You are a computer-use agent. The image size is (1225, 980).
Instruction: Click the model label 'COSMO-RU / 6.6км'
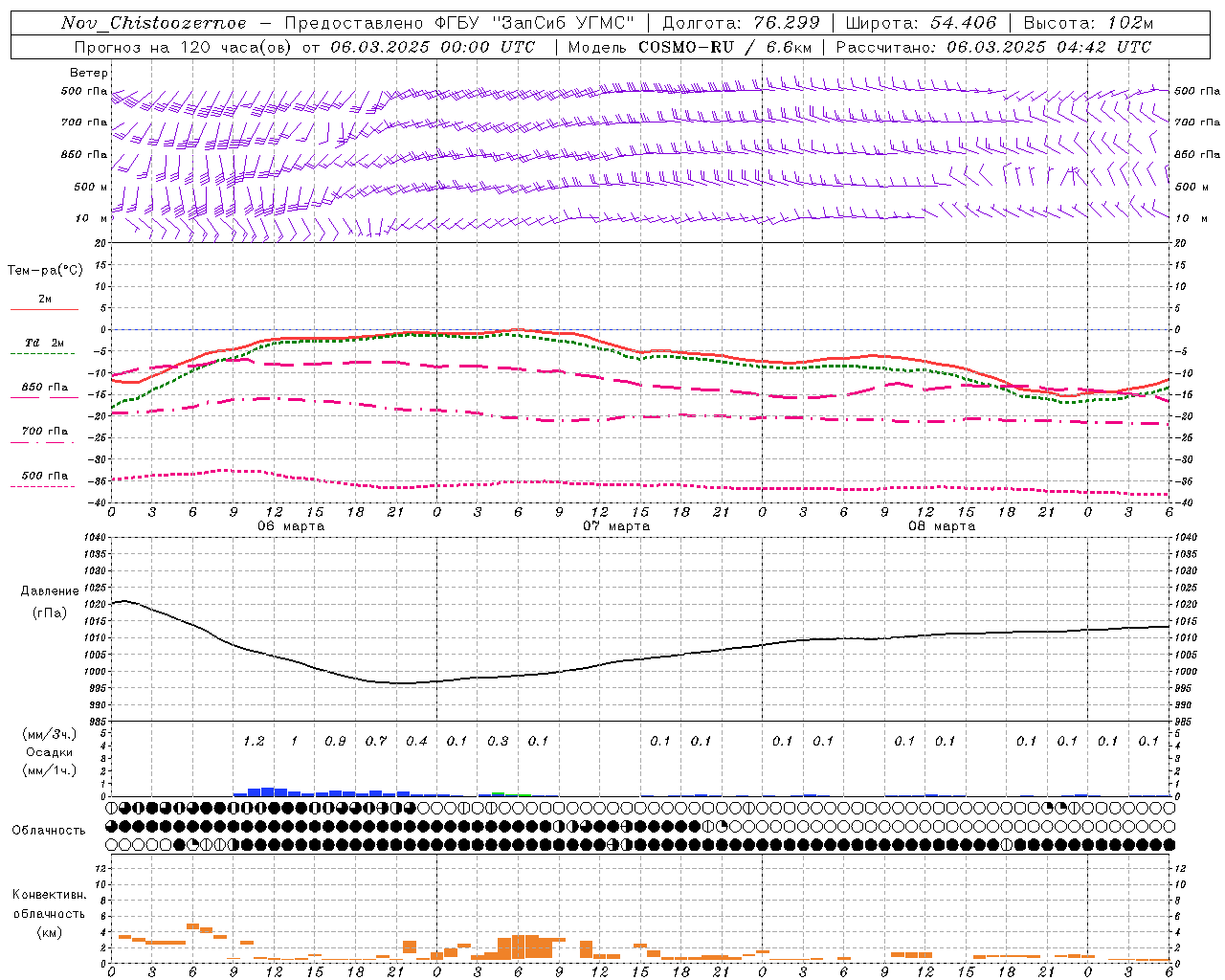pyautogui.click(x=724, y=47)
